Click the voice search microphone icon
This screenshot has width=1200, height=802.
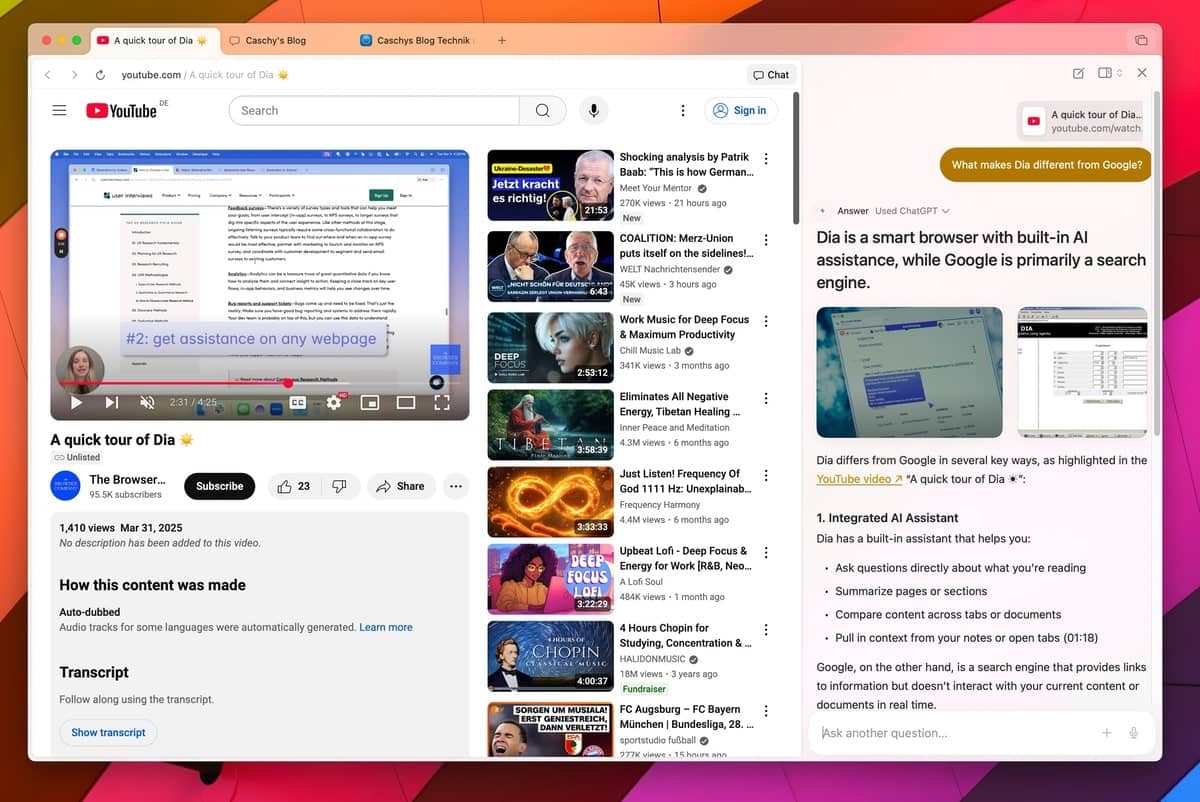click(x=593, y=111)
